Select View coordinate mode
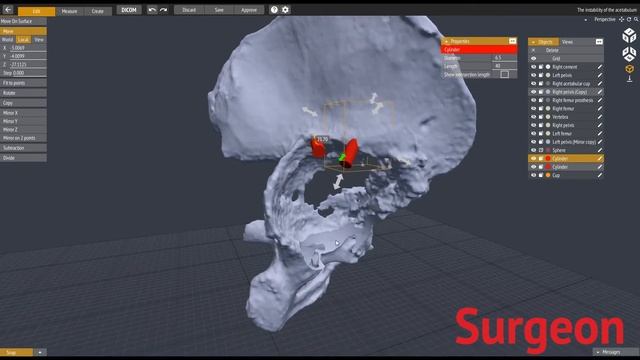 pos(39,40)
